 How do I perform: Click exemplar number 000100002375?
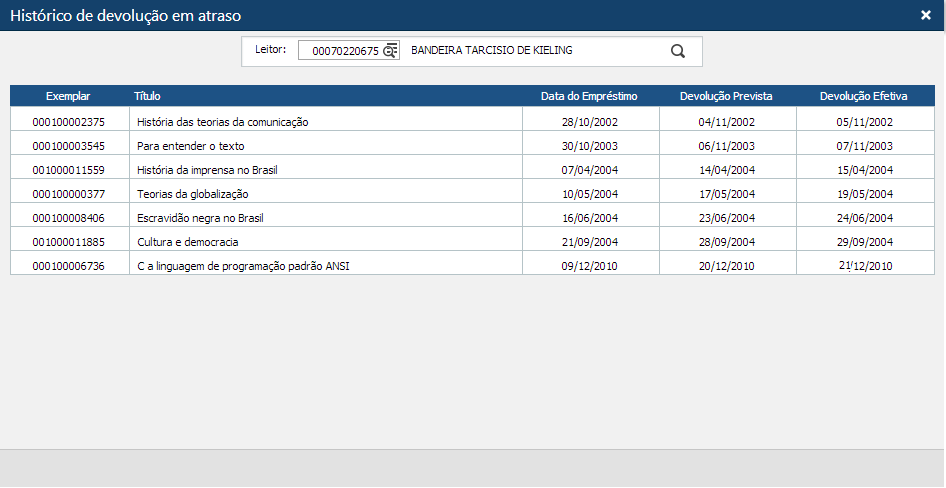pyautogui.click(x=68, y=122)
